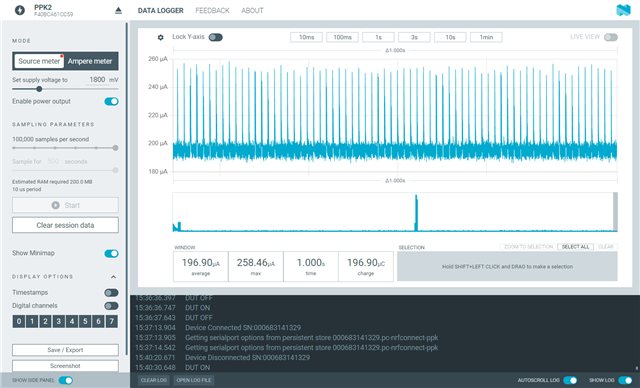Screen dimensions: 640x388
Task: Click the Clear Log button
Action: (x=154, y=380)
